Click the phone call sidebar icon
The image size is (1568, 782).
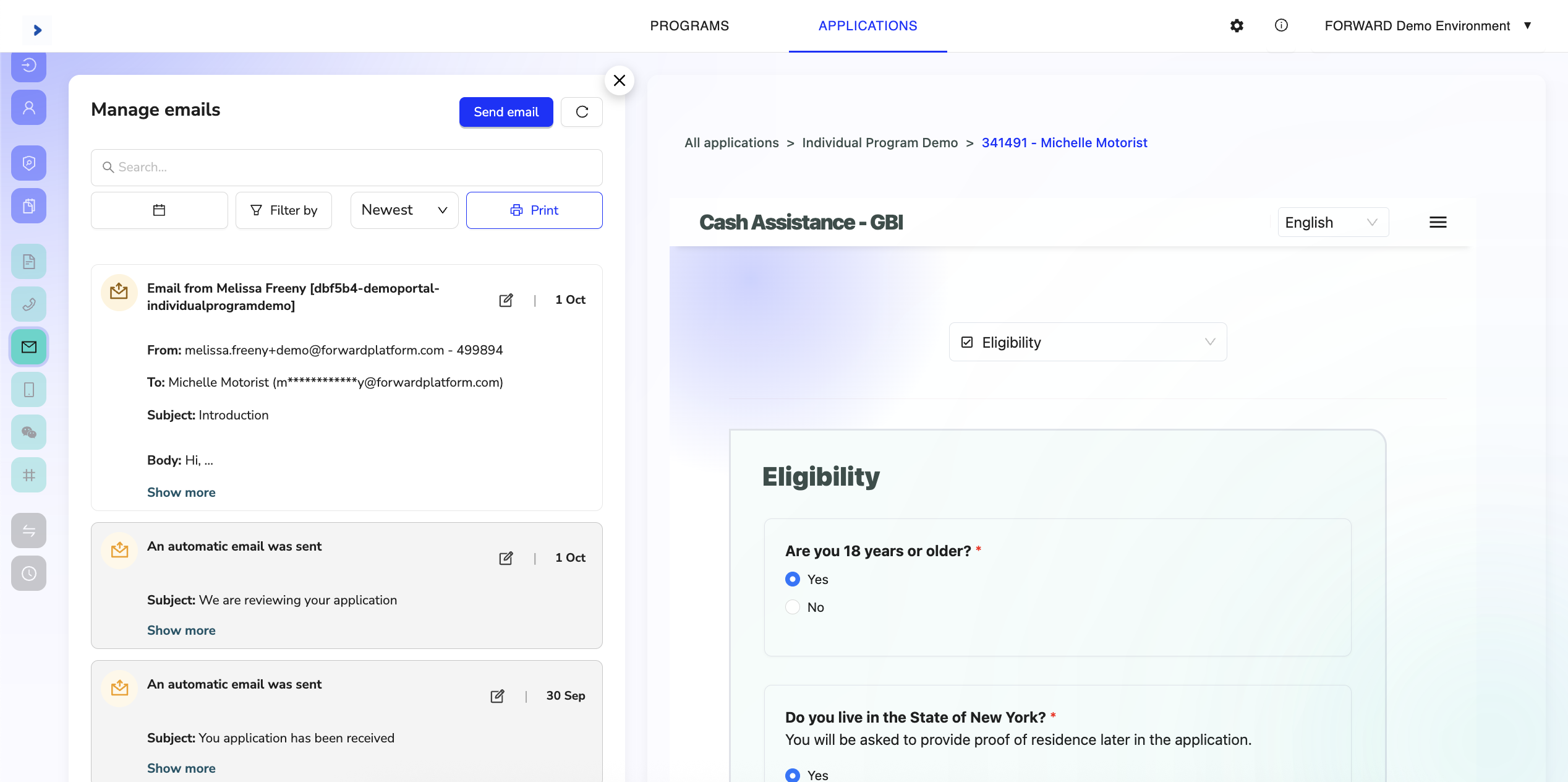click(29, 304)
